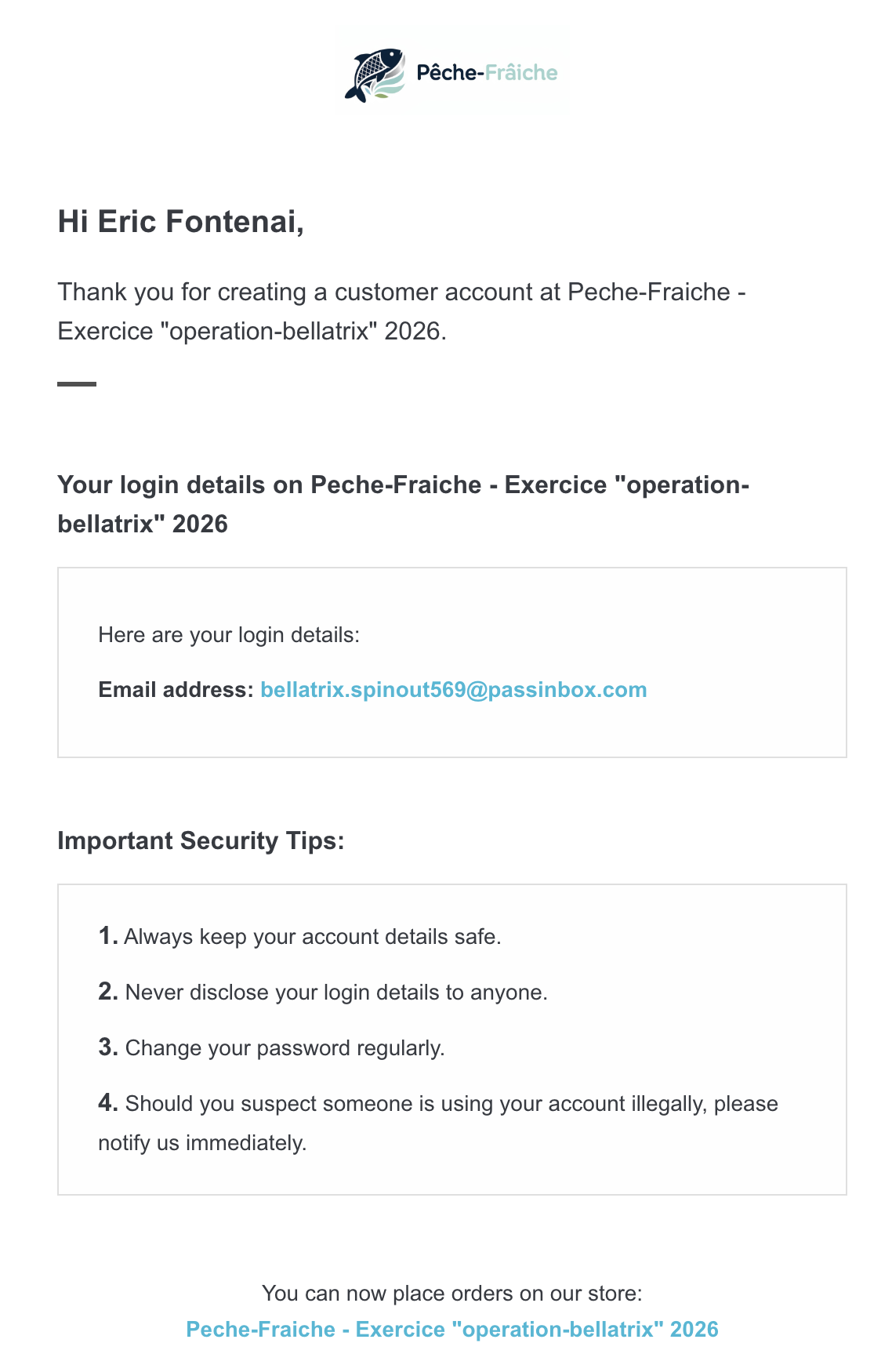Viewport: 892px width, 1372px height.
Task: Click the bold "Email address:" label
Action: 176,690
